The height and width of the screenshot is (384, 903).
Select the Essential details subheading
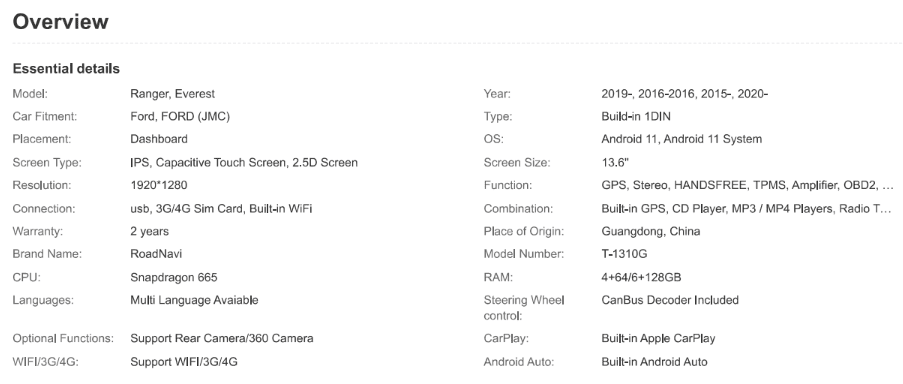(x=66, y=69)
